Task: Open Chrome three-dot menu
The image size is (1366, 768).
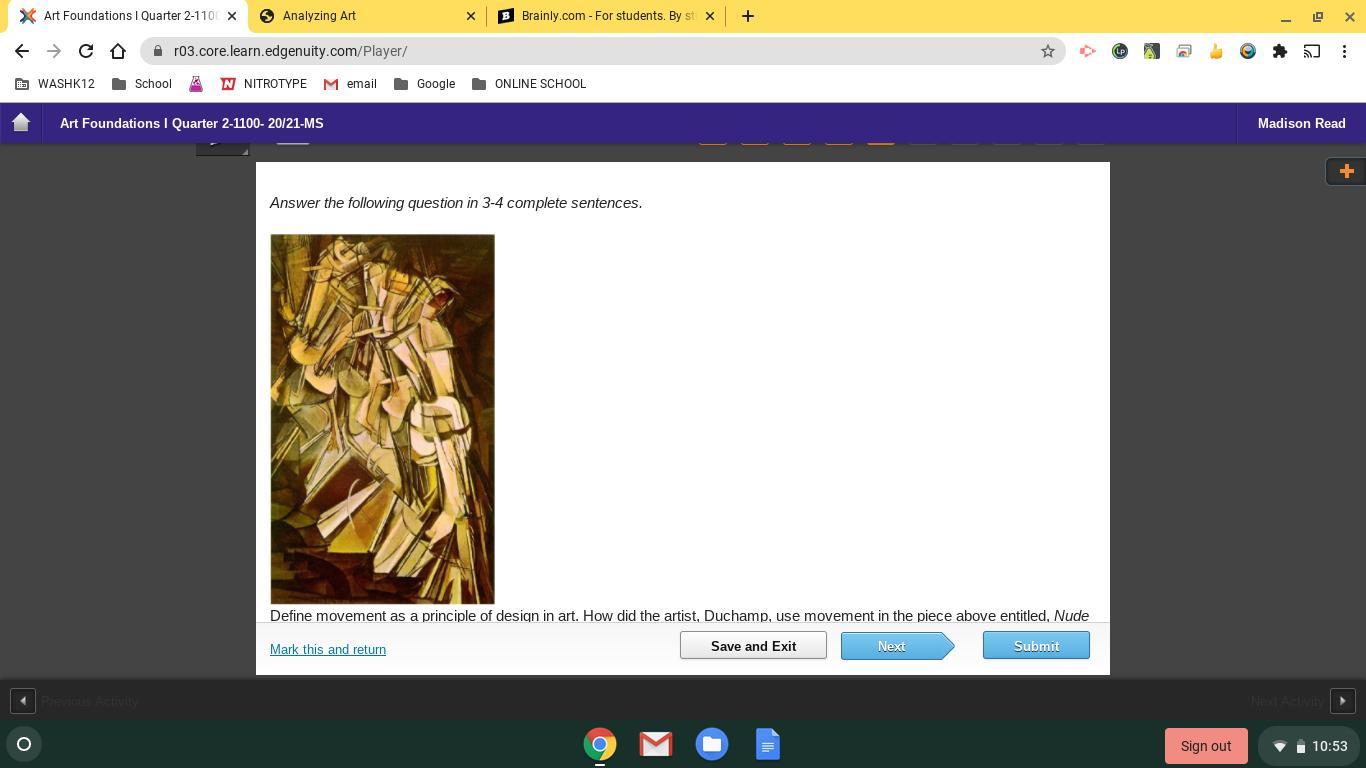Action: point(1344,51)
